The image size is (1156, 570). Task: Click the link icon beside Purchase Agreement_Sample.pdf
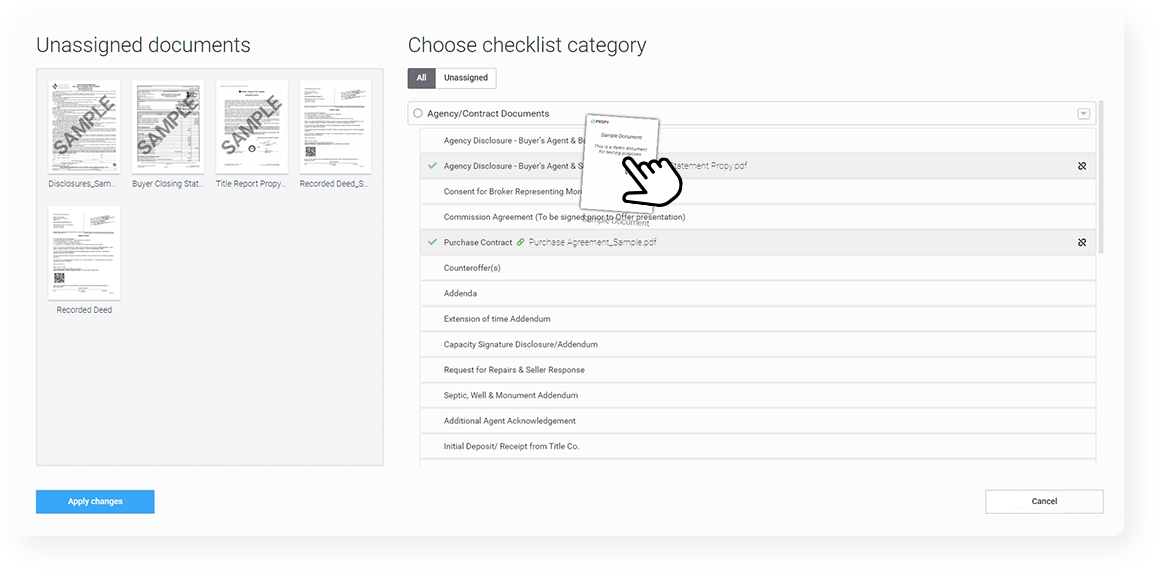pos(520,242)
